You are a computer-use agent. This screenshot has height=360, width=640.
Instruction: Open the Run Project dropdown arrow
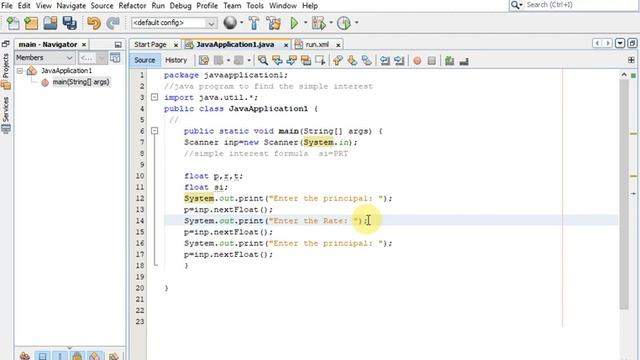pyautogui.click(x=305, y=23)
